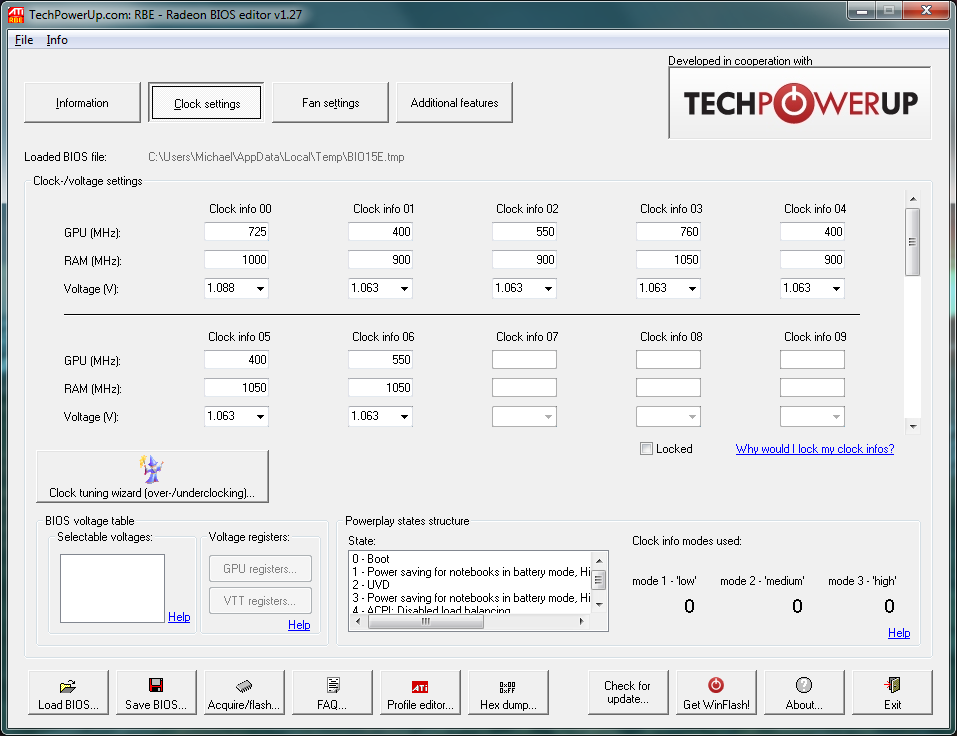Click the RBE app icon in title bar
The image size is (957, 736).
tap(16, 15)
